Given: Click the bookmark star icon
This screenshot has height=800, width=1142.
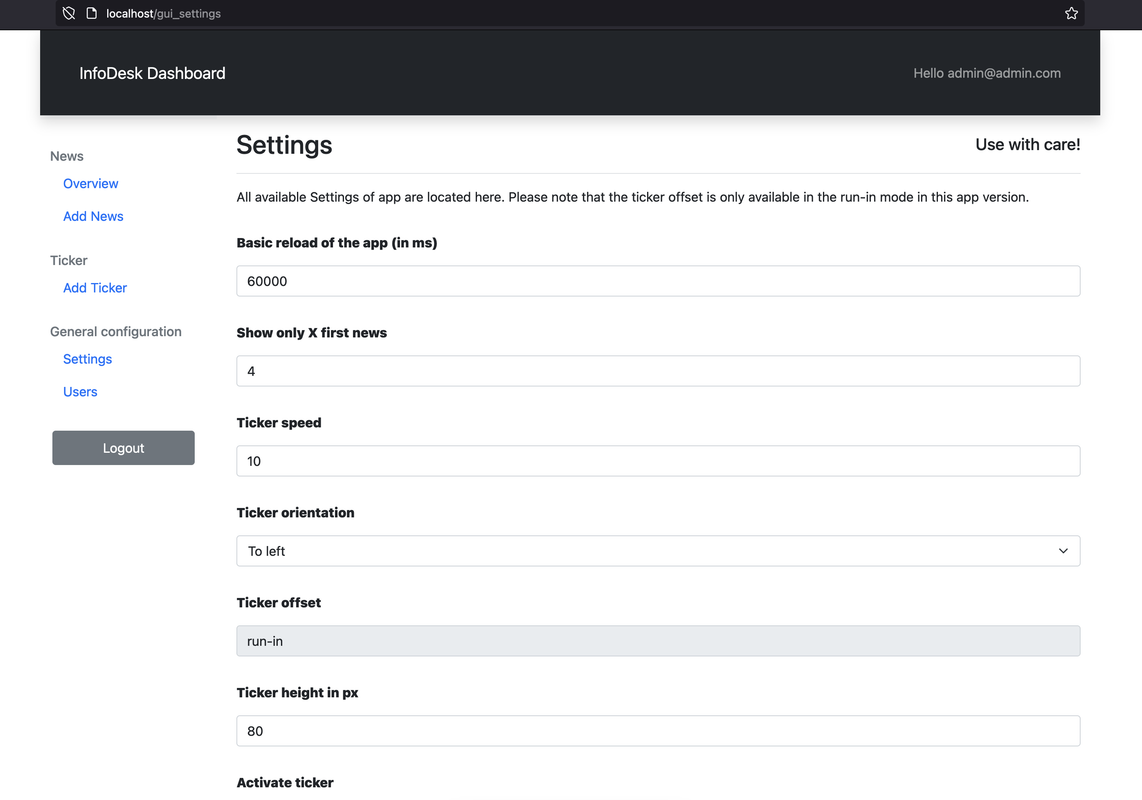Looking at the screenshot, I should pos(1071,14).
